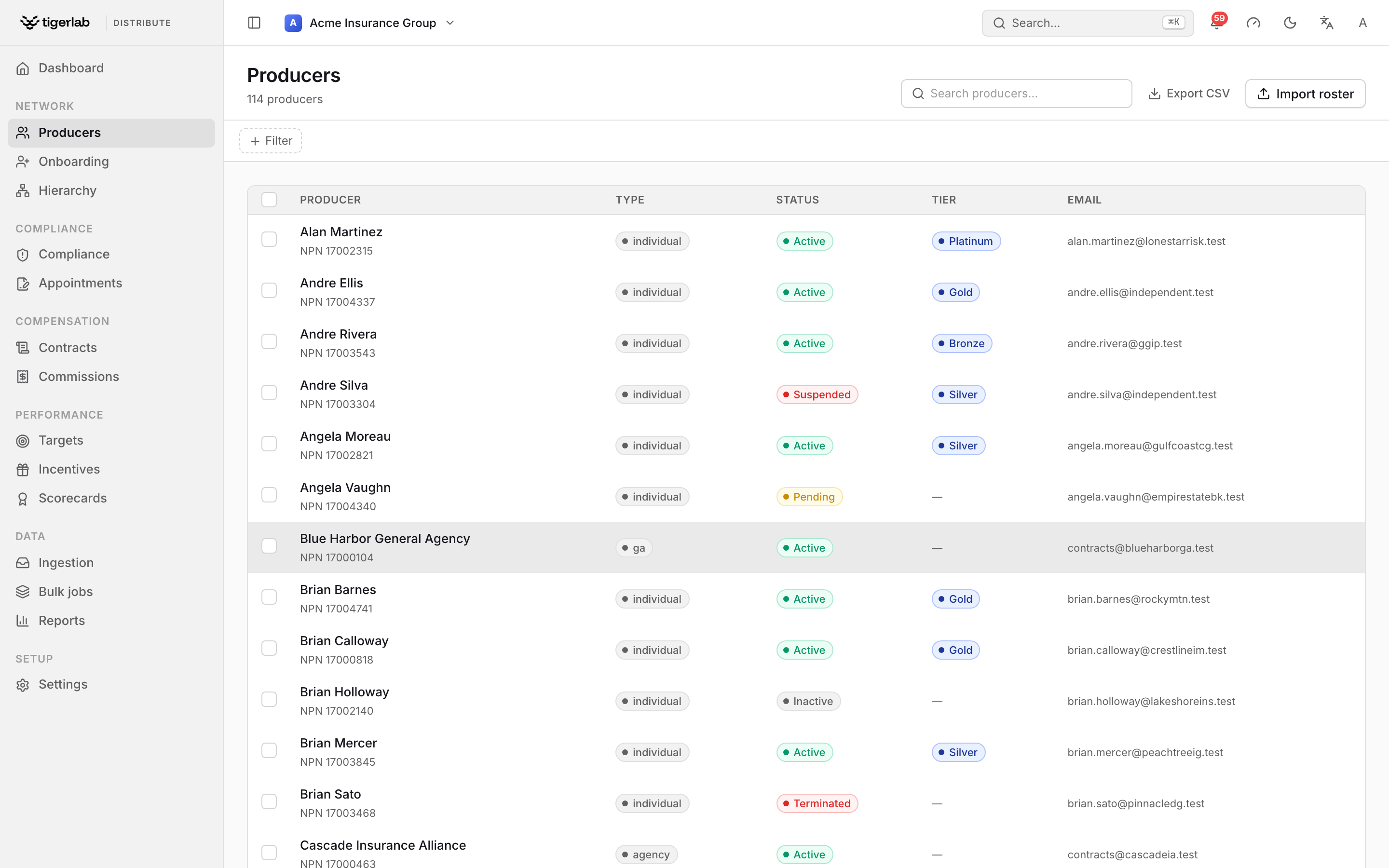Check the Brian Barnes checkbox
Viewport: 1389px width, 868px height.
pyautogui.click(x=269, y=597)
